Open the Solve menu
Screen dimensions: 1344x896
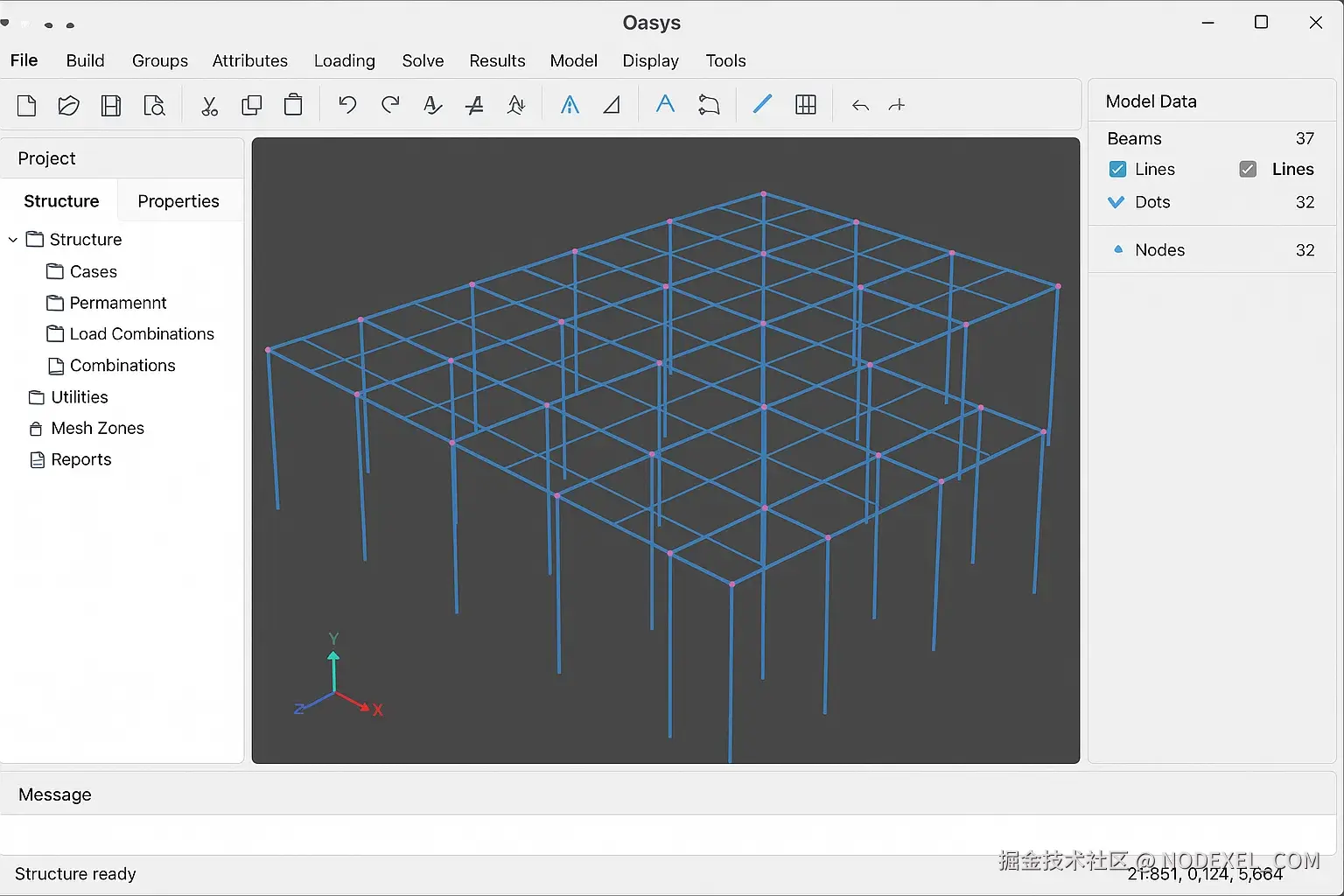point(423,60)
